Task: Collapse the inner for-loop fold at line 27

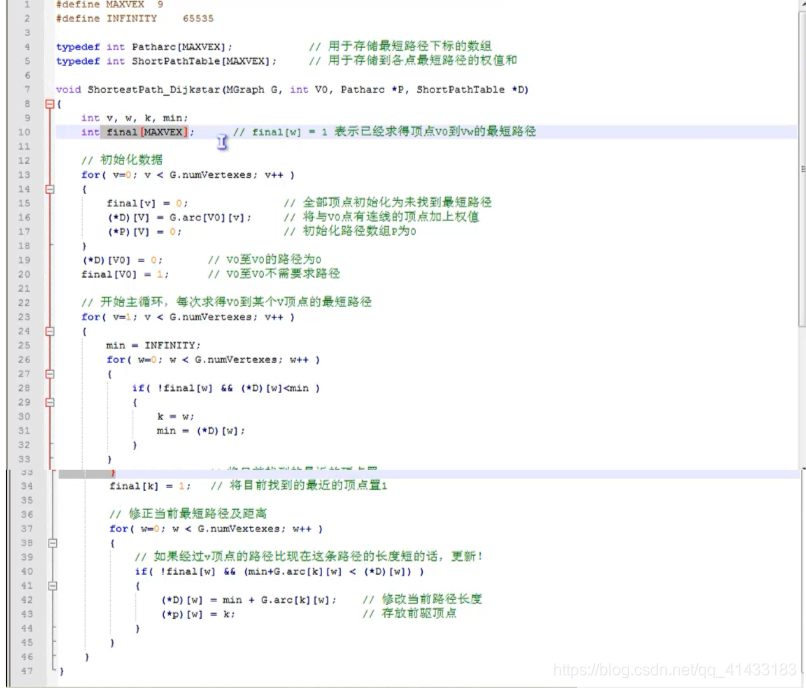Action: 50,374
